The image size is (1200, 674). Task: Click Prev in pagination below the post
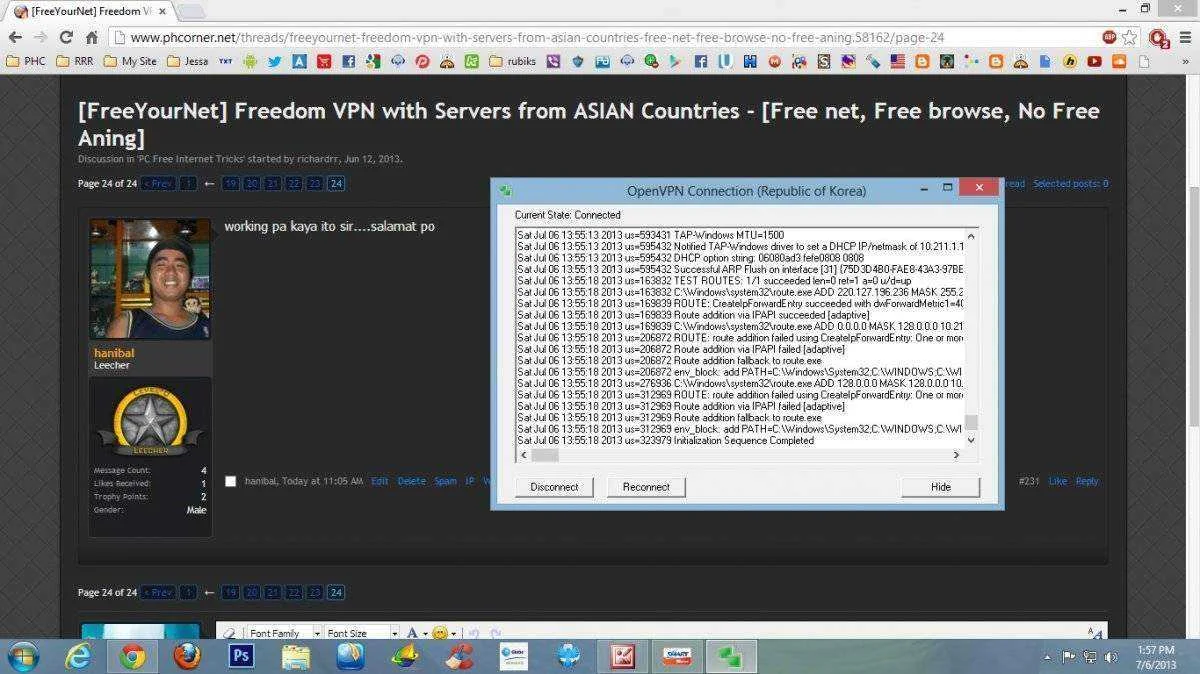158,592
